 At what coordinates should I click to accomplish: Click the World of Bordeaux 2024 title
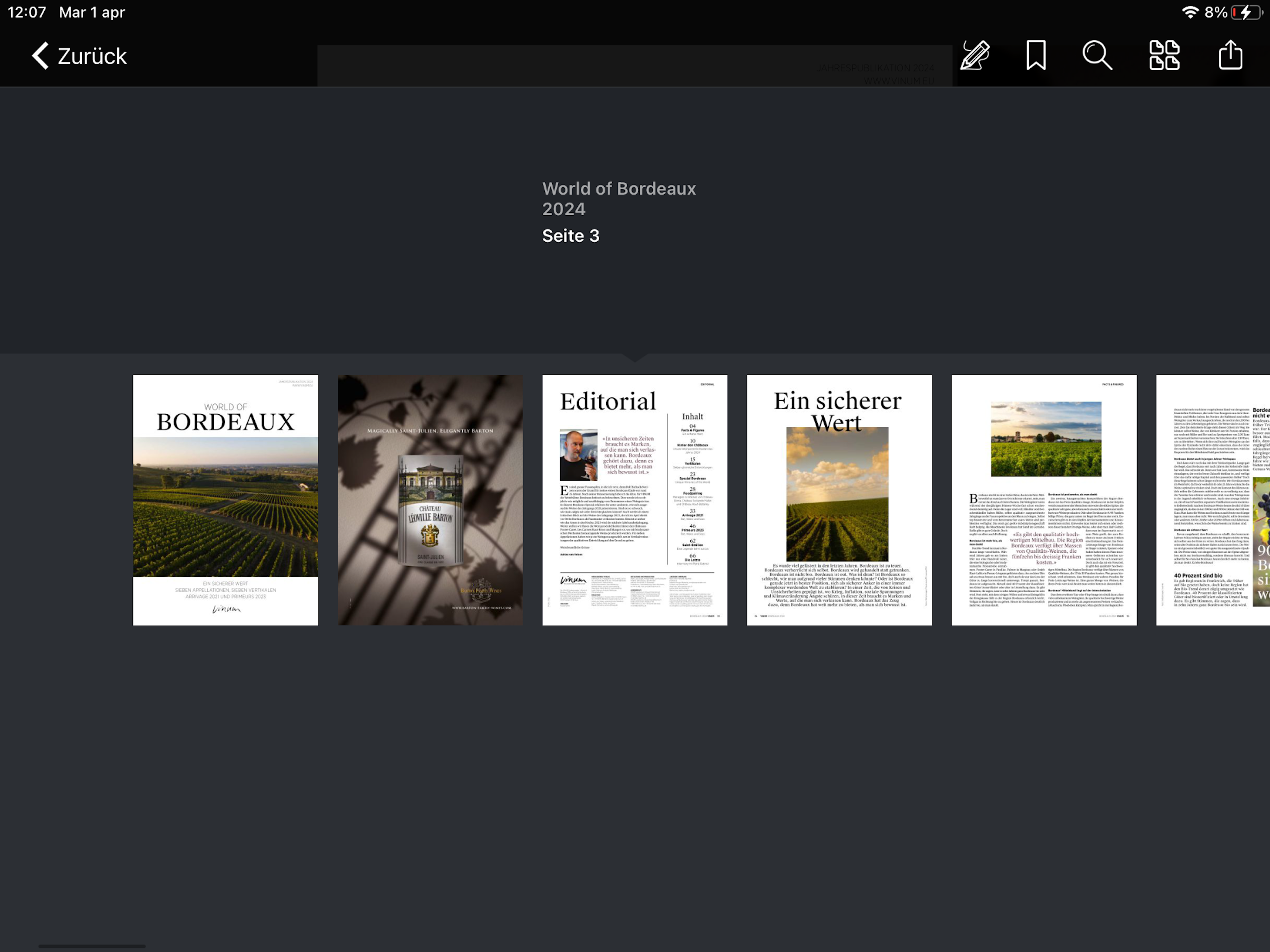(x=619, y=198)
